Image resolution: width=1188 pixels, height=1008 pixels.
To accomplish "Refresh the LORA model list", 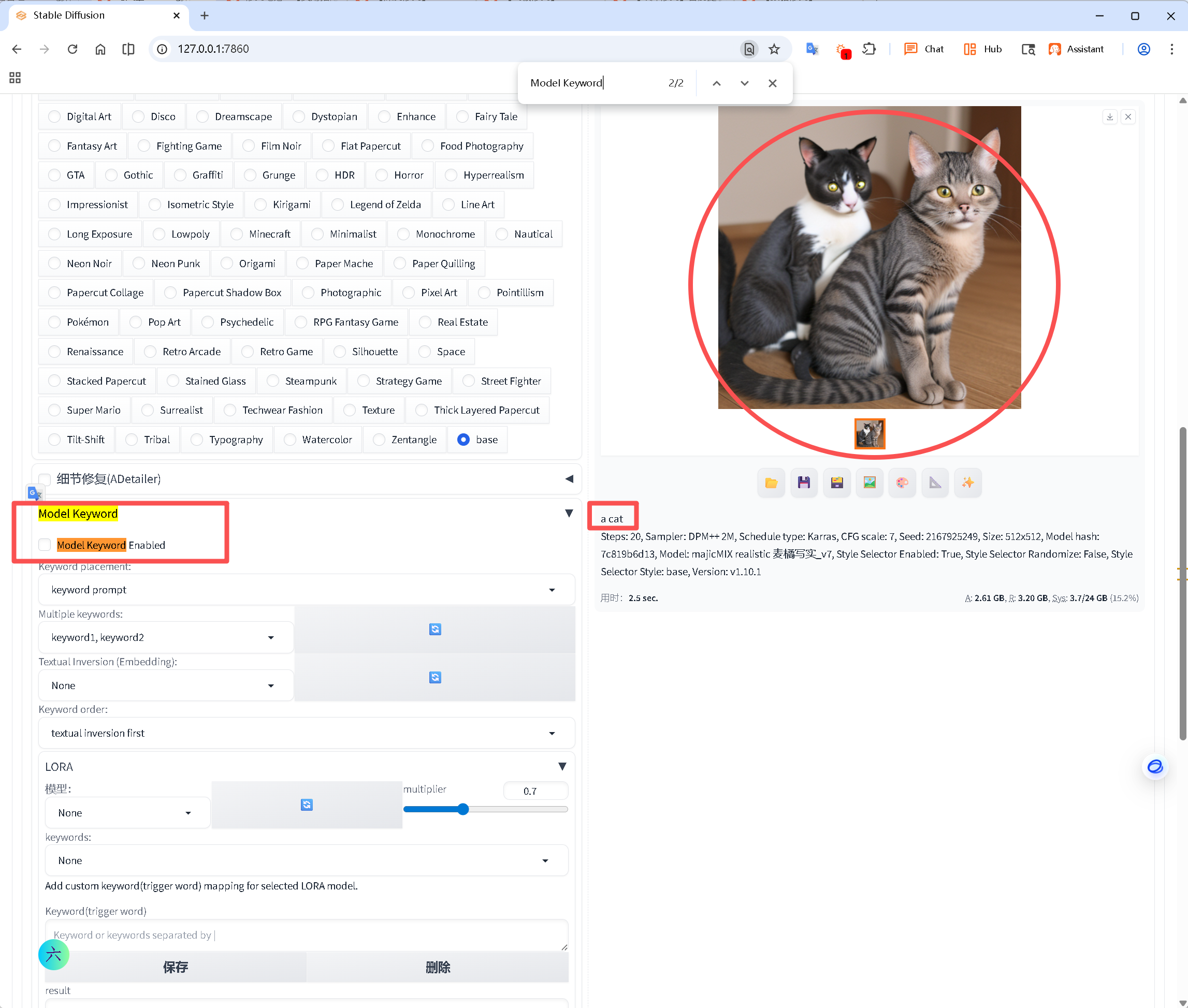I will pos(307,805).
